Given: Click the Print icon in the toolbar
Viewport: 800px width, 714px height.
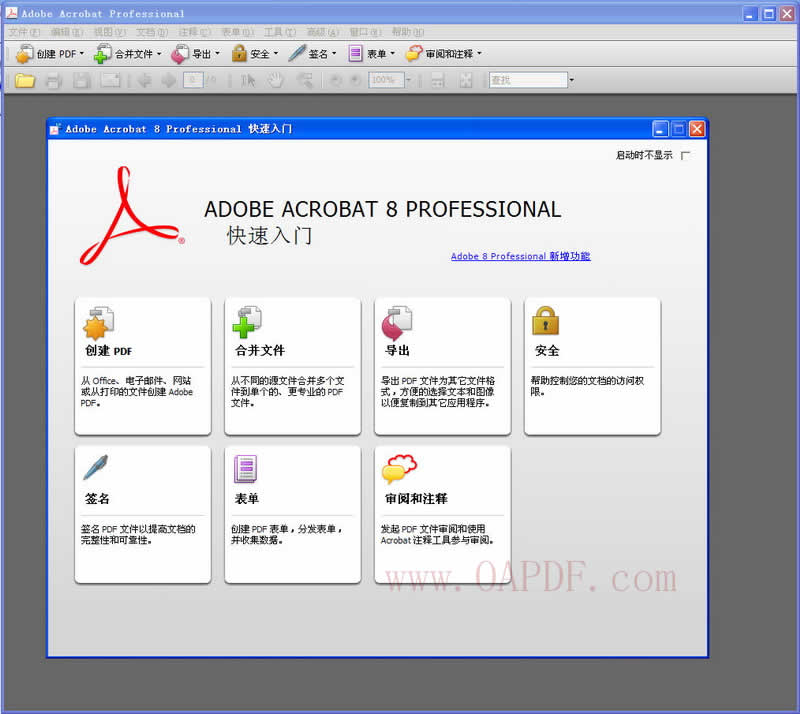Looking at the screenshot, I should click(x=54, y=81).
